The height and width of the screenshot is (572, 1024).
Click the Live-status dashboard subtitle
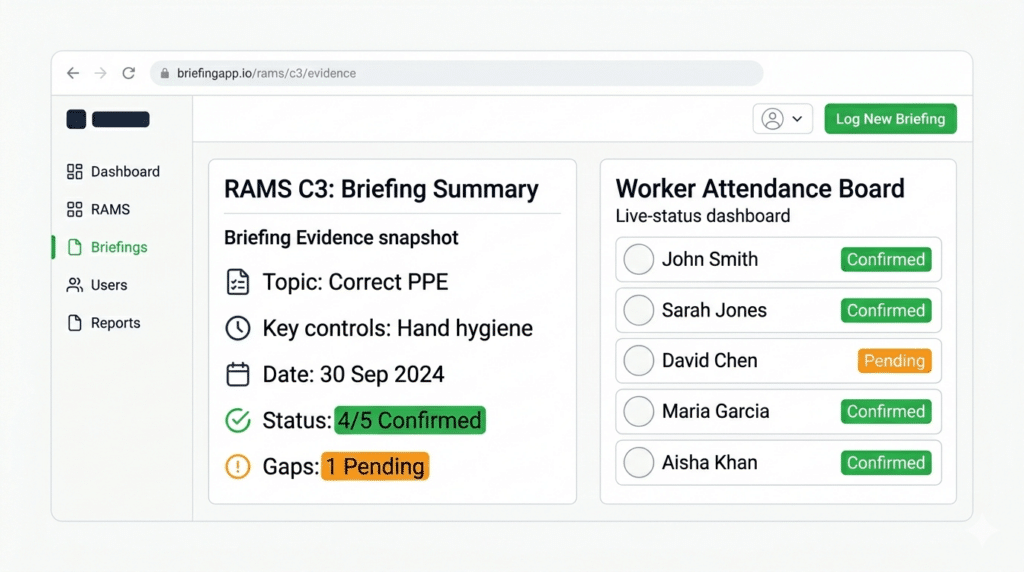pos(703,216)
